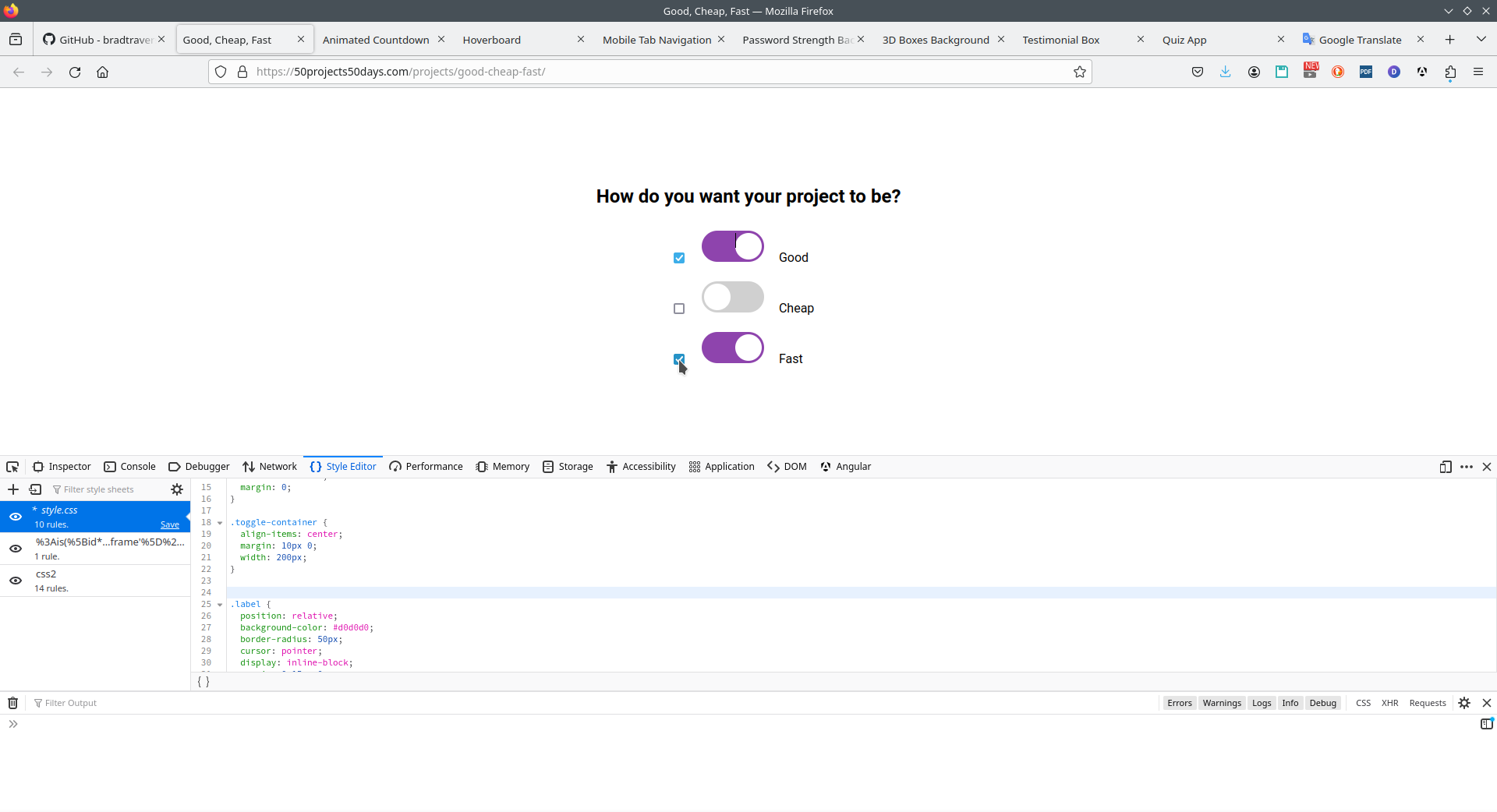Screen dimensions: 1497x812
Task: Check the Cheap checkbox
Action: [679, 309]
